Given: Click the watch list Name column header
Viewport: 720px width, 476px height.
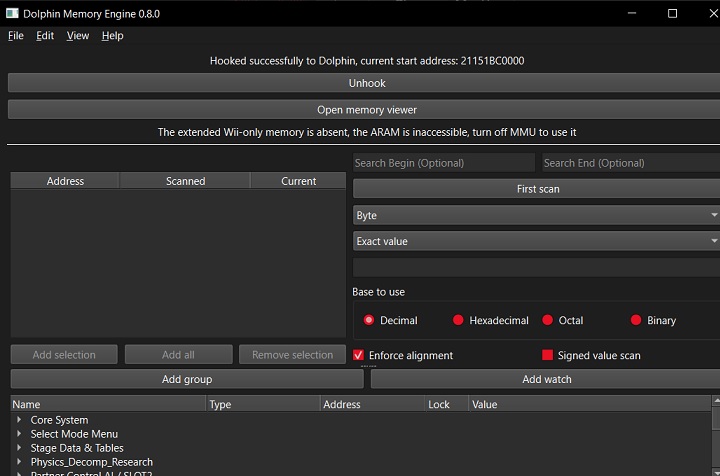Looking at the screenshot, I should [108, 404].
